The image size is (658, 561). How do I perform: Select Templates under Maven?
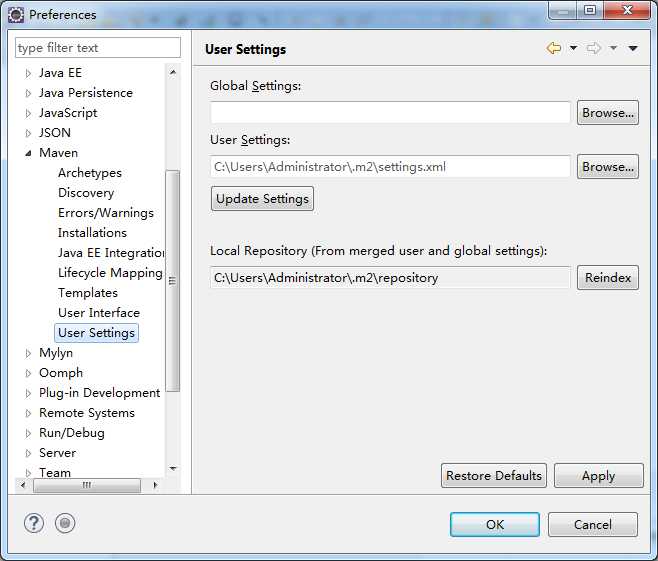coord(88,293)
